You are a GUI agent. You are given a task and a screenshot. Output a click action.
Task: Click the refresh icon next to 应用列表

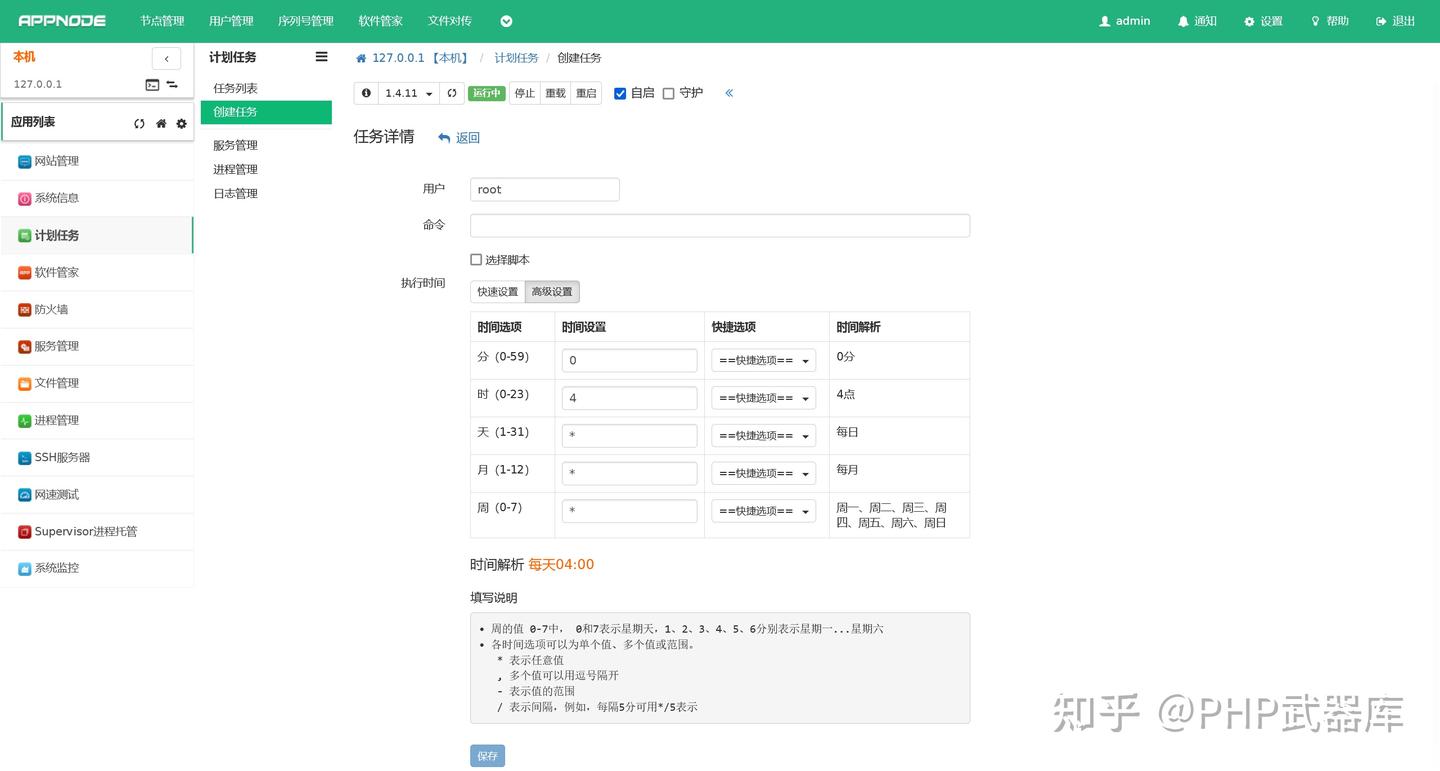point(139,122)
